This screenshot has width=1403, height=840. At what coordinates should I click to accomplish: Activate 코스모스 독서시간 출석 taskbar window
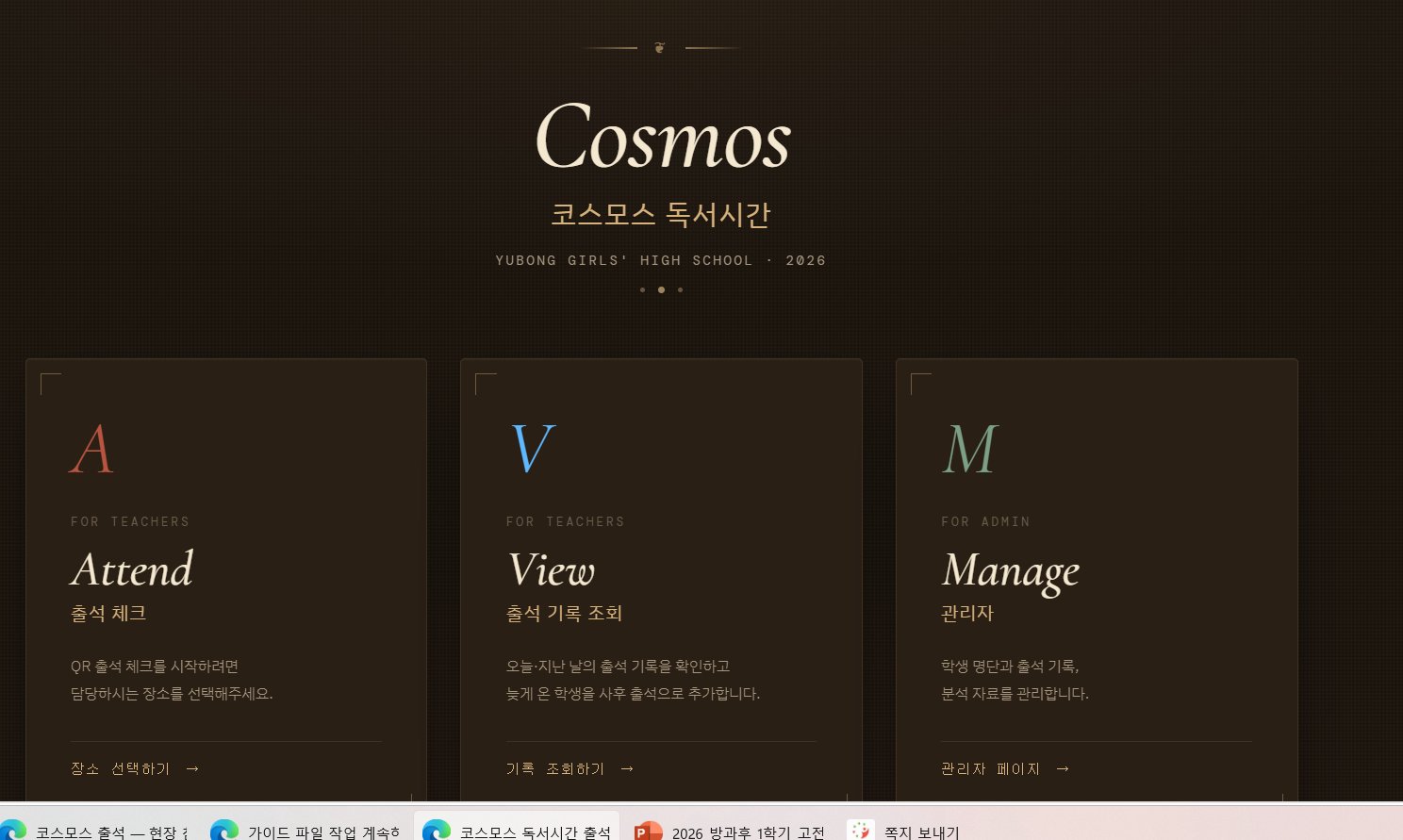coord(518,832)
